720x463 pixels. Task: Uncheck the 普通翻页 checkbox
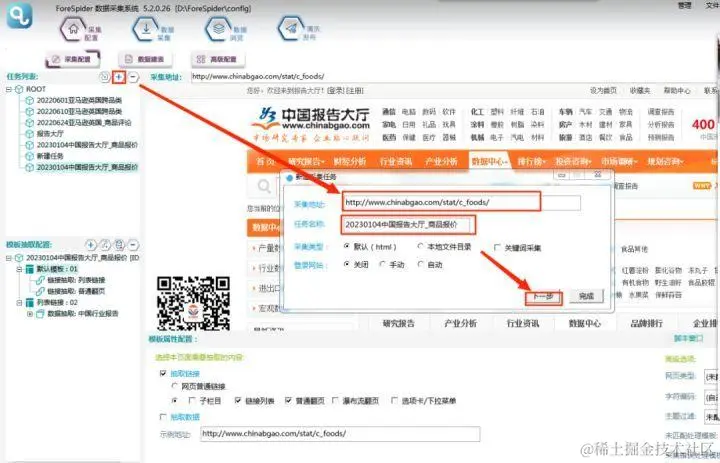[288, 401]
